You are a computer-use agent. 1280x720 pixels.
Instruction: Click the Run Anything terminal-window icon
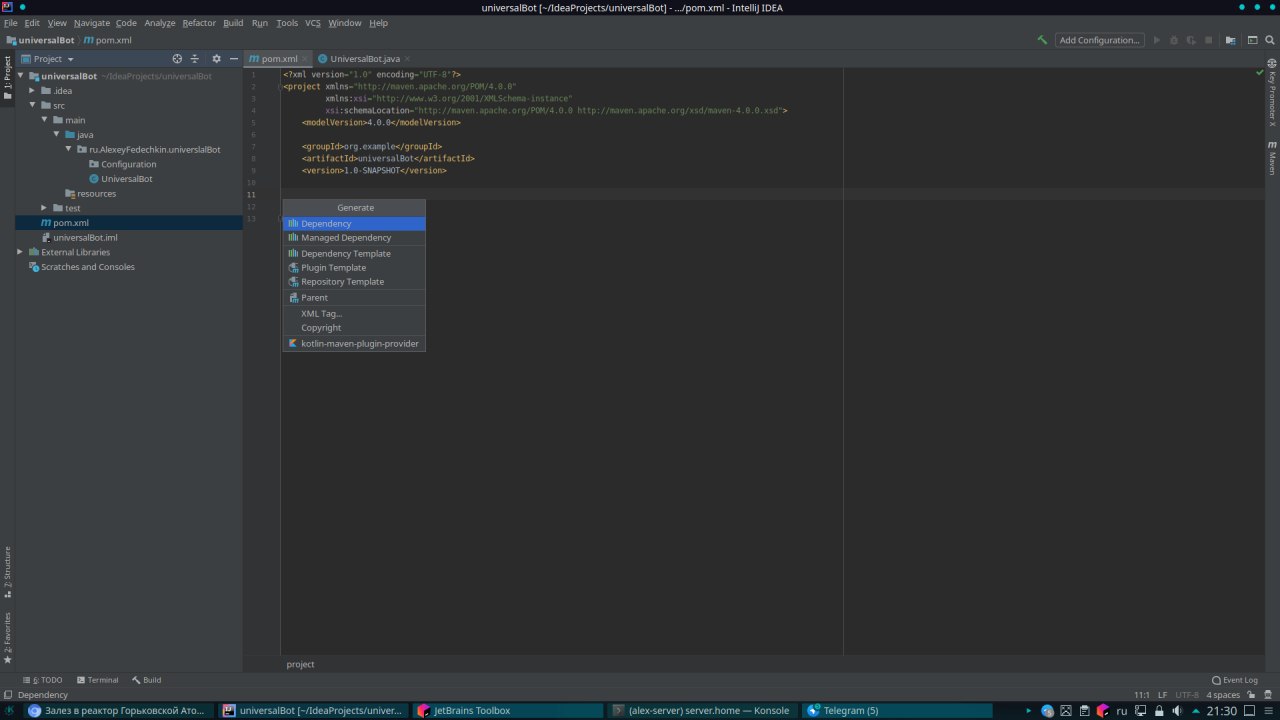coord(1253,40)
